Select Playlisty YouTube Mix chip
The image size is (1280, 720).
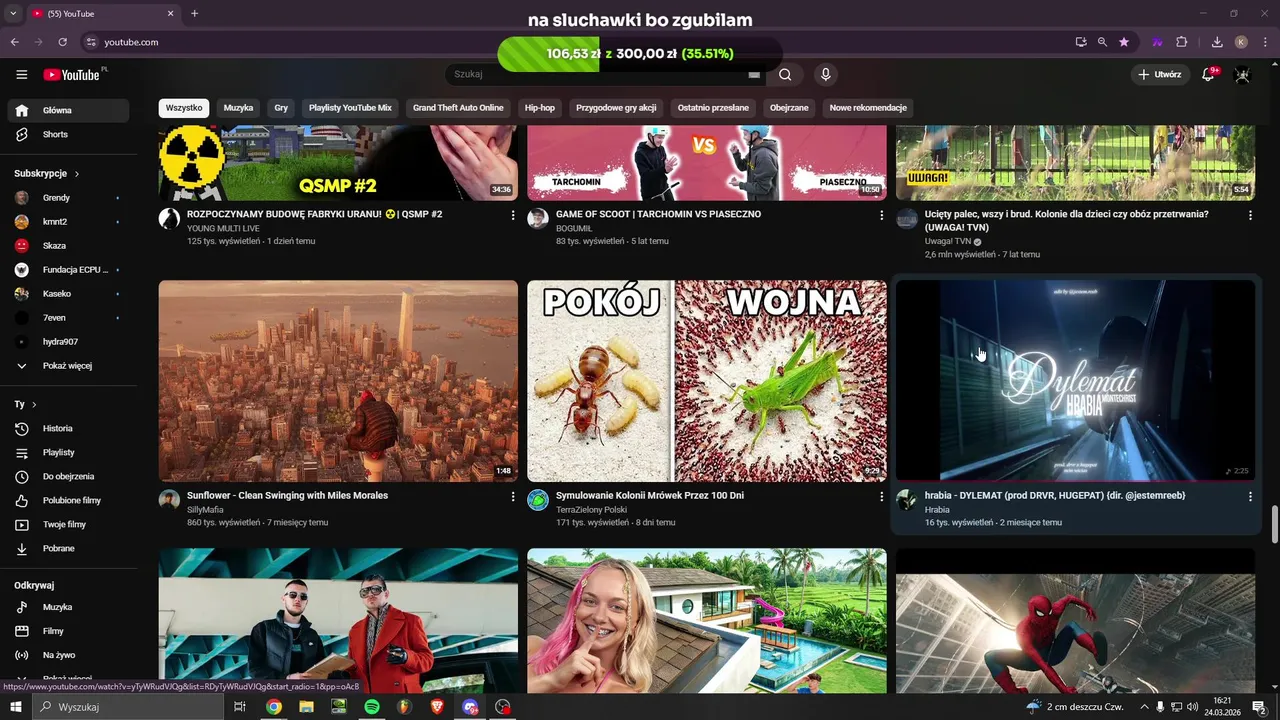click(x=350, y=108)
